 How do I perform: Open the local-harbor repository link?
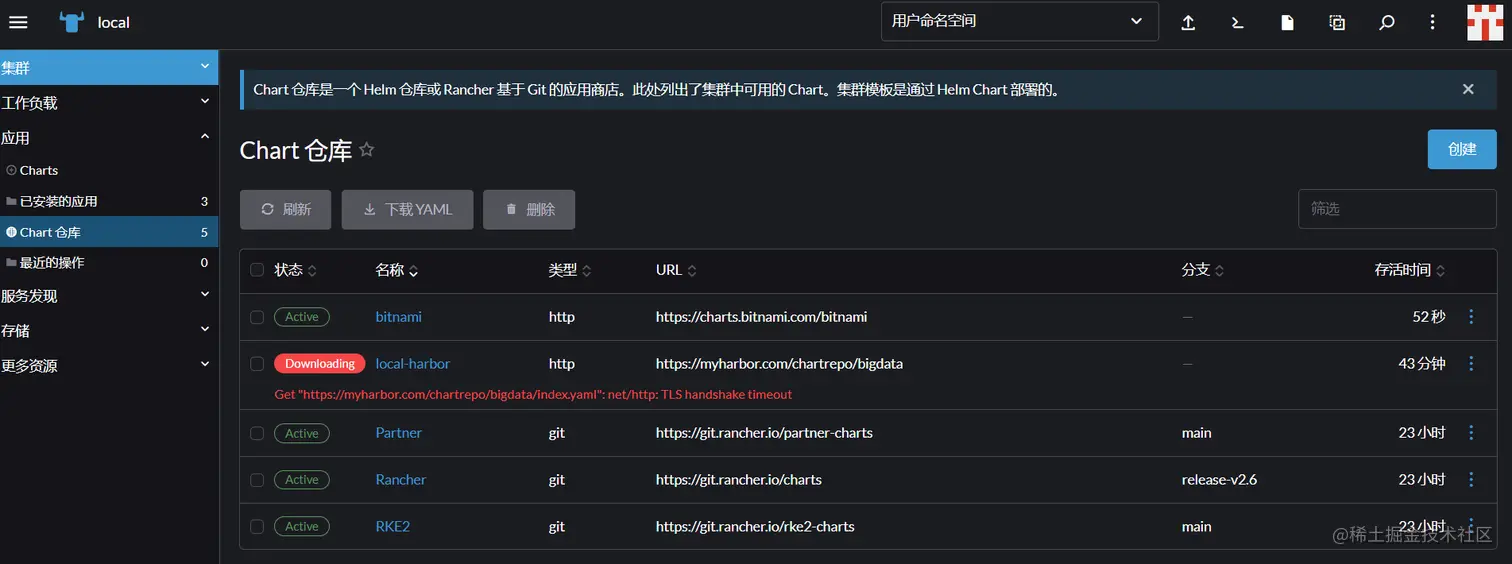(413, 364)
